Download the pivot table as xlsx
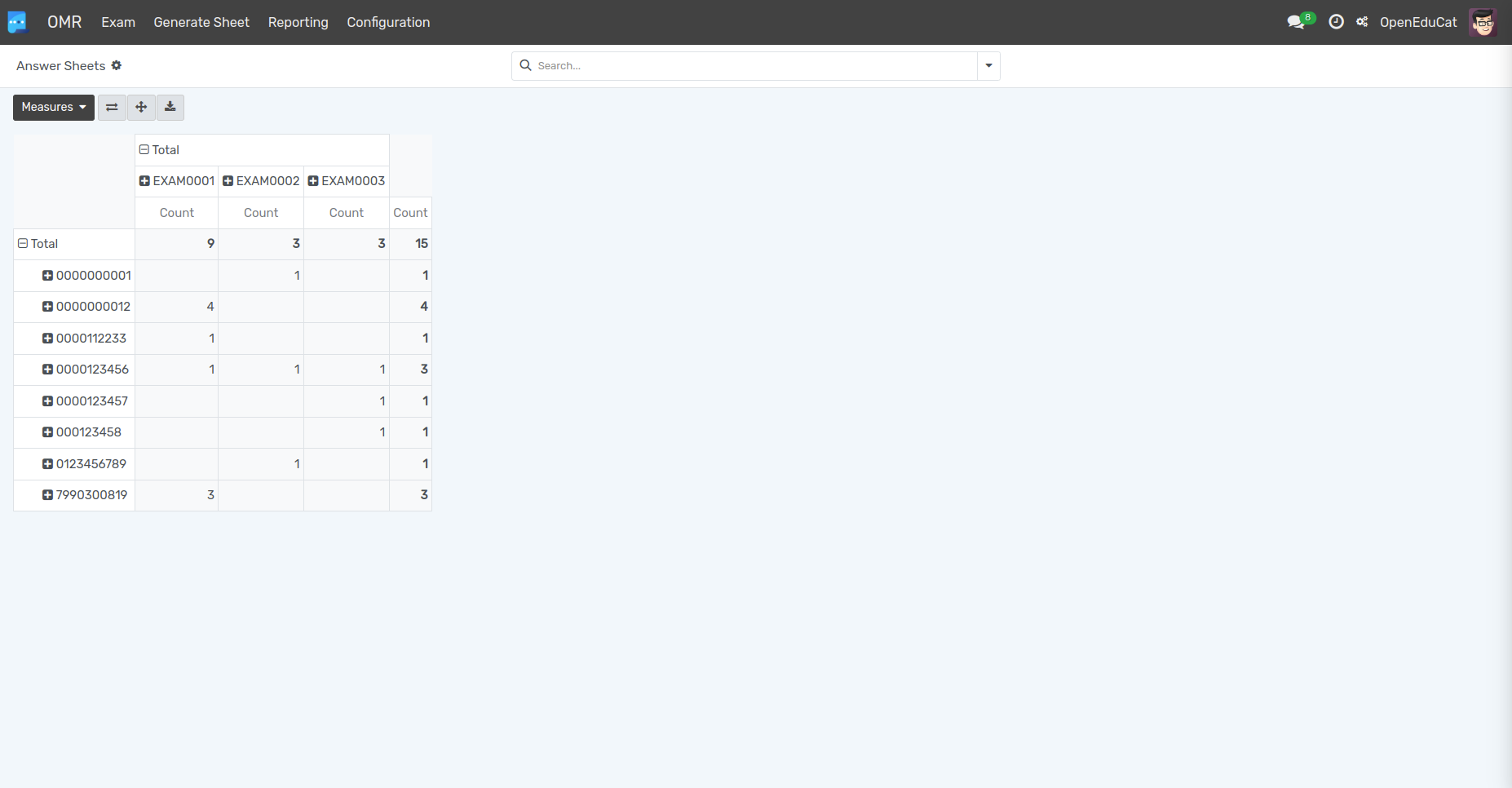 (170, 107)
